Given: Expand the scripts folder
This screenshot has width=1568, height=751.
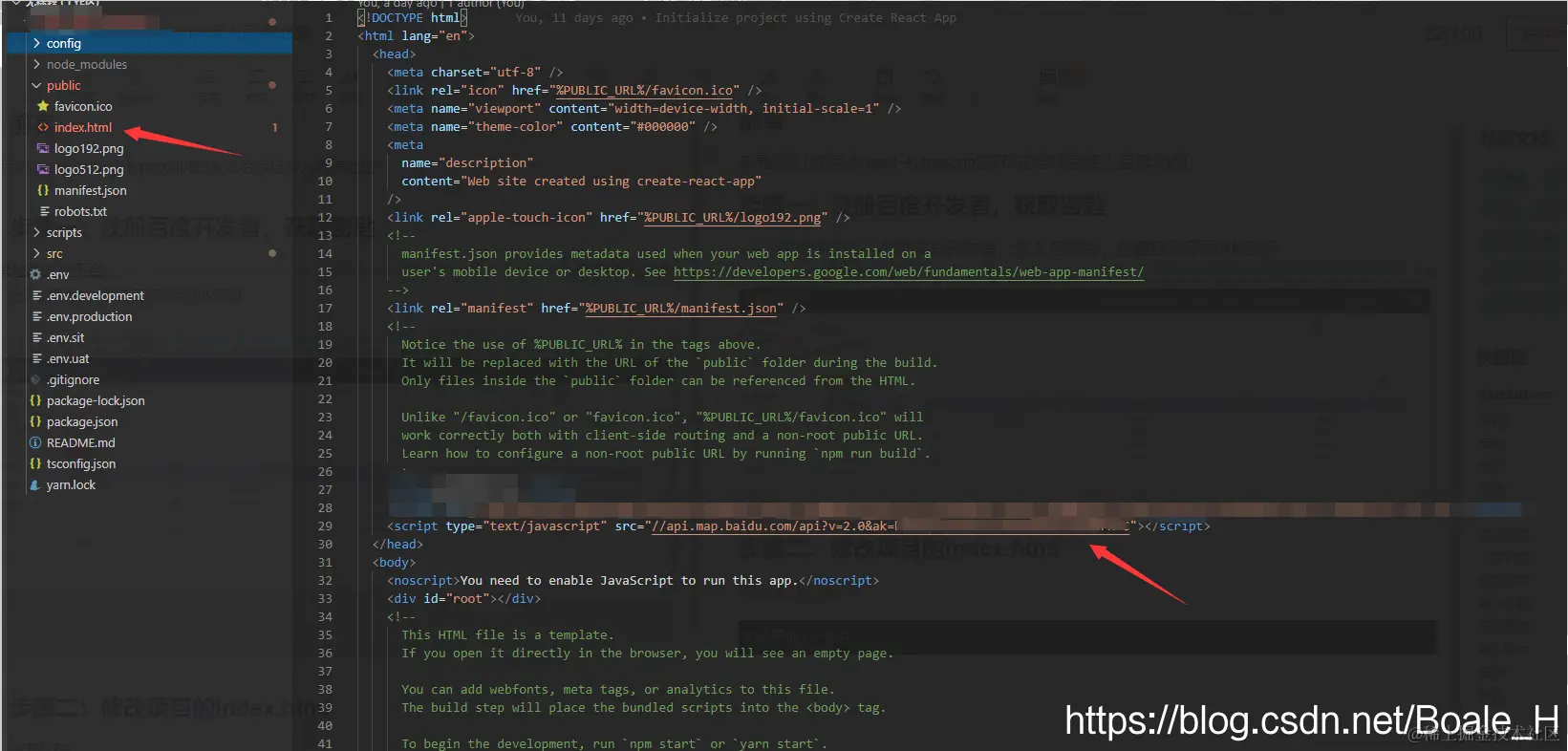Looking at the screenshot, I should [x=36, y=232].
